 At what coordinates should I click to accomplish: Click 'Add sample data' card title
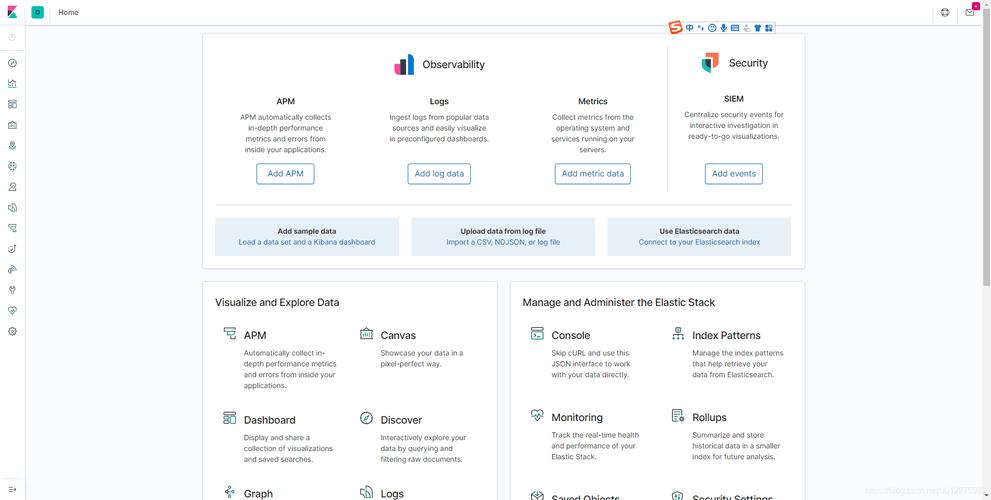pos(307,231)
